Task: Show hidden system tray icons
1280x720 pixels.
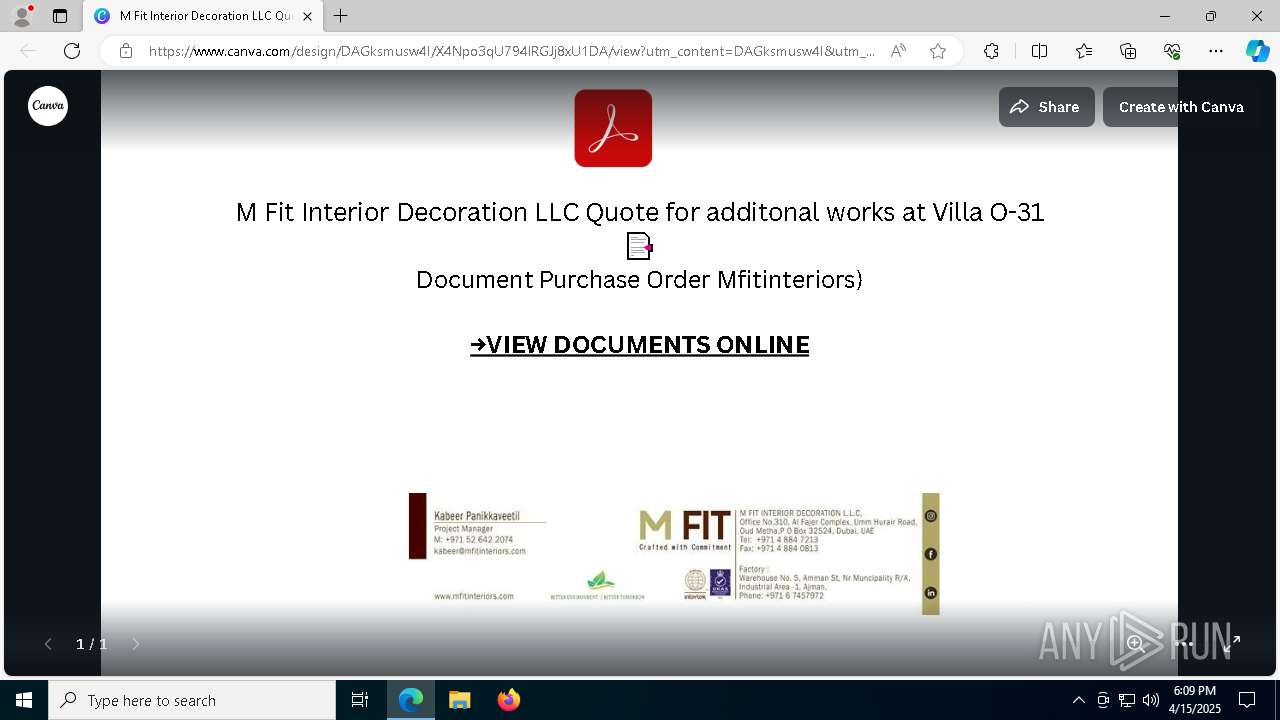Action: pyautogui.click(x=1078, y=700)
